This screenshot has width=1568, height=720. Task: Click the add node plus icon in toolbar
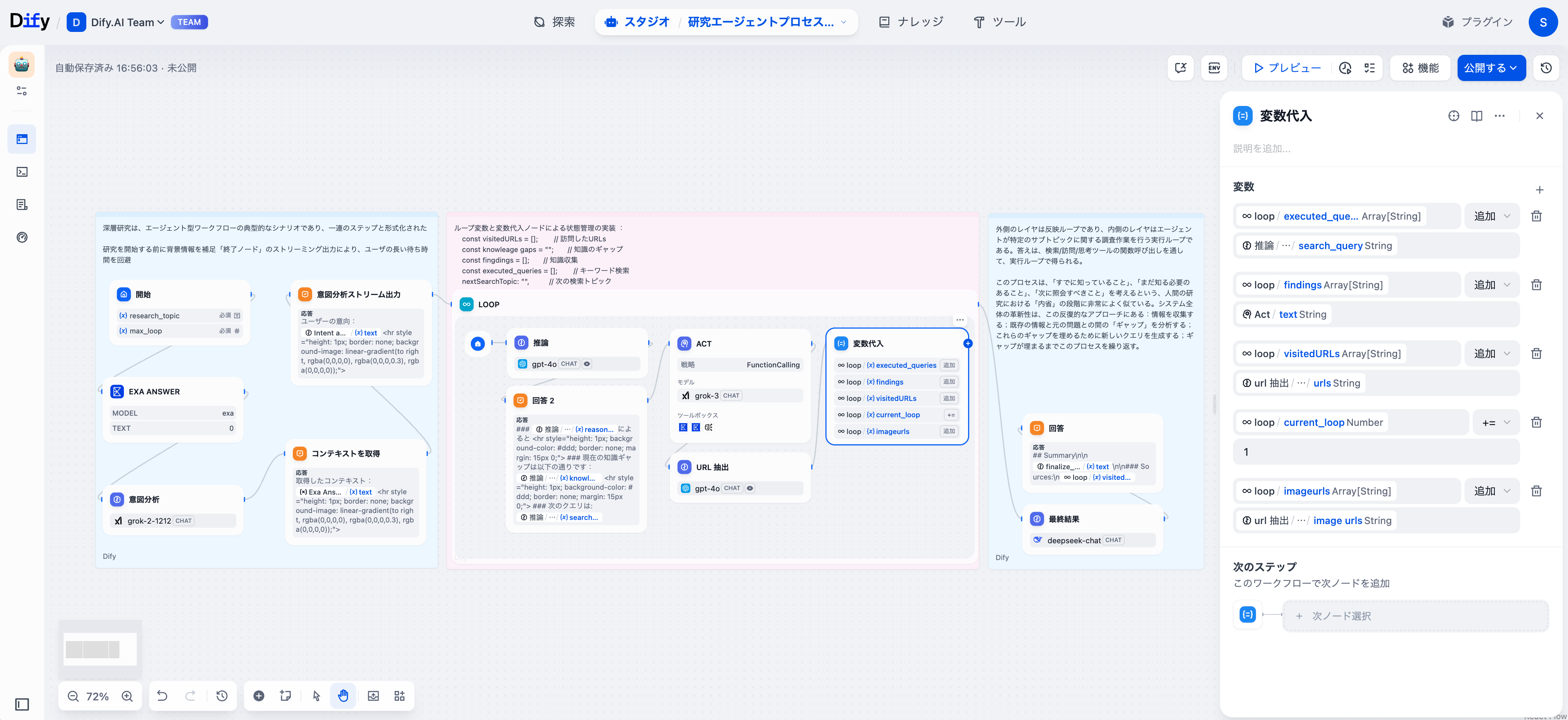pyautogui.click(x=259, y=695)
